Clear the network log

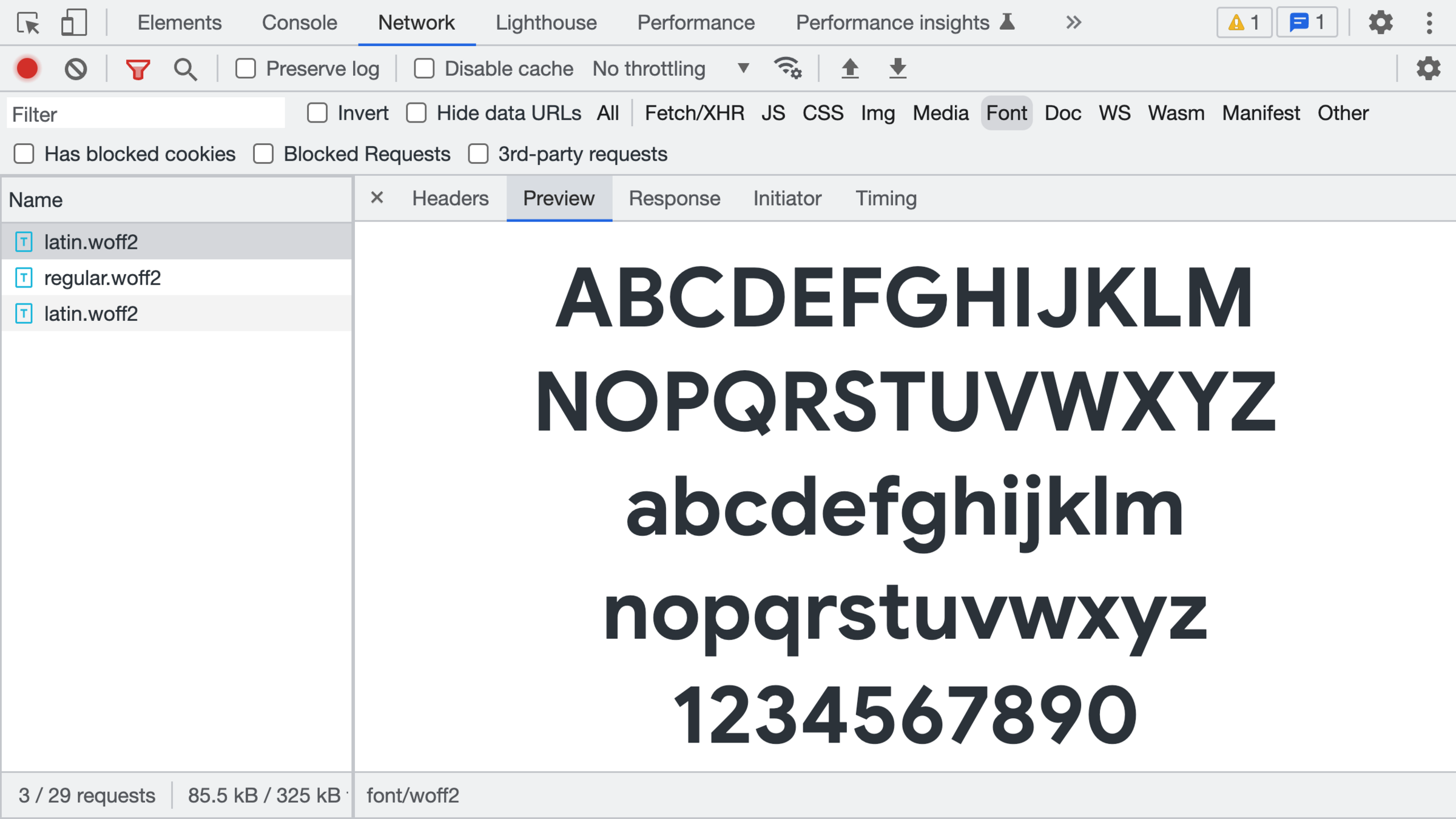click(76, 69)
